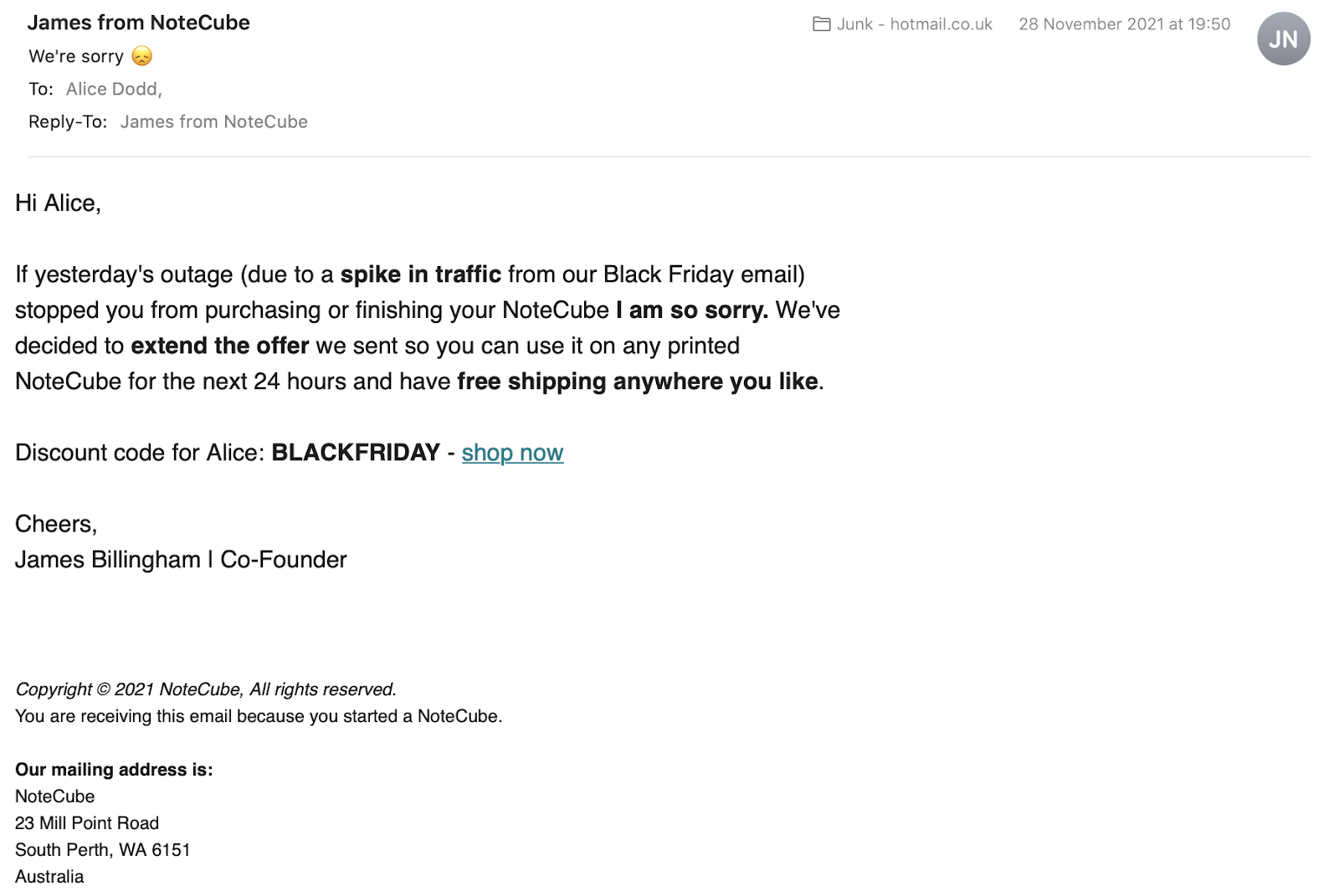Click the bold phrase extend the offer
The height and width of the screenshot is (896, 1339).
(219, 346)
